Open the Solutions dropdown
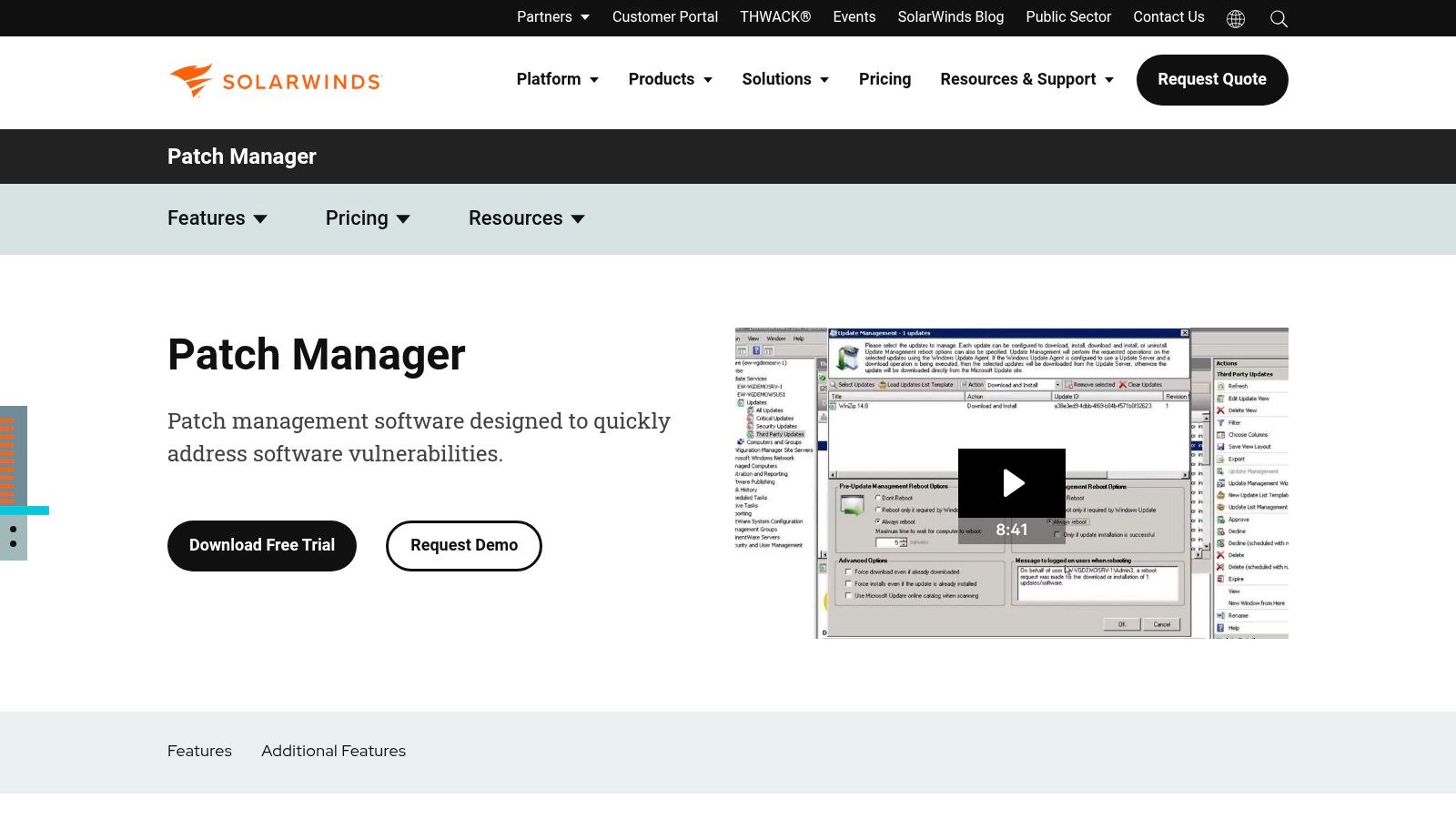1456x819 pixels. click(784, 79)
